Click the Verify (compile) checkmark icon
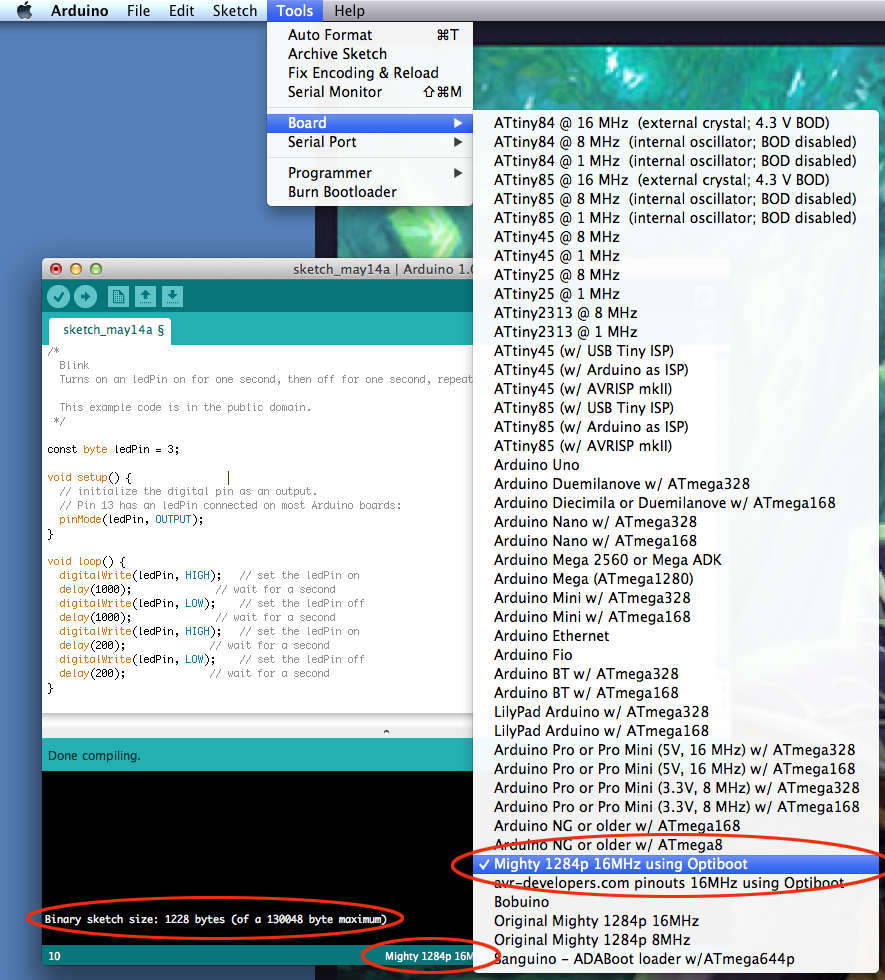This screenshot has height=980, width=885. coord(58,296)
